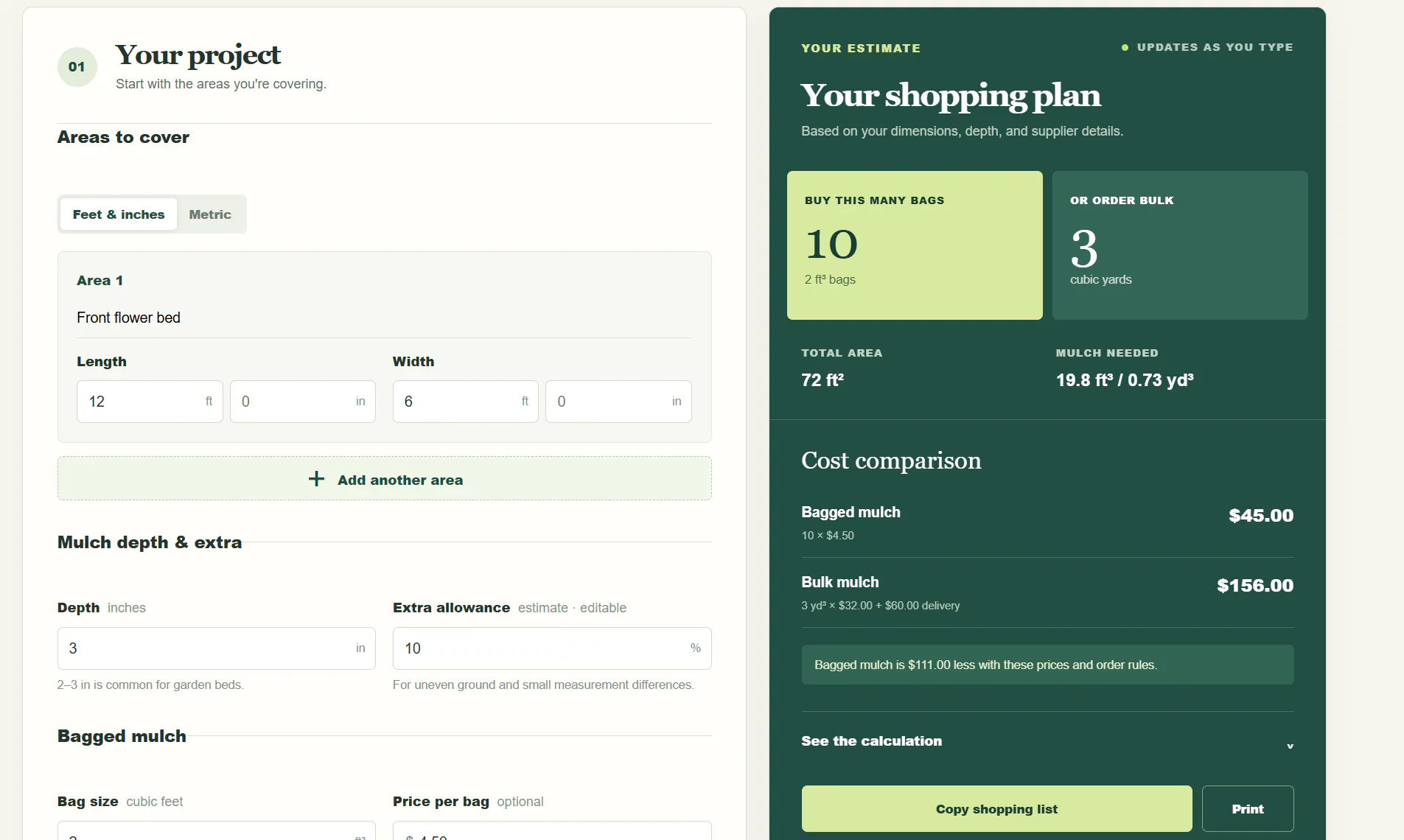This screenshot has height=840, width=1404.
Task: Click the 2–3 in garden beds hint
Action: click(x=150, y=685)
